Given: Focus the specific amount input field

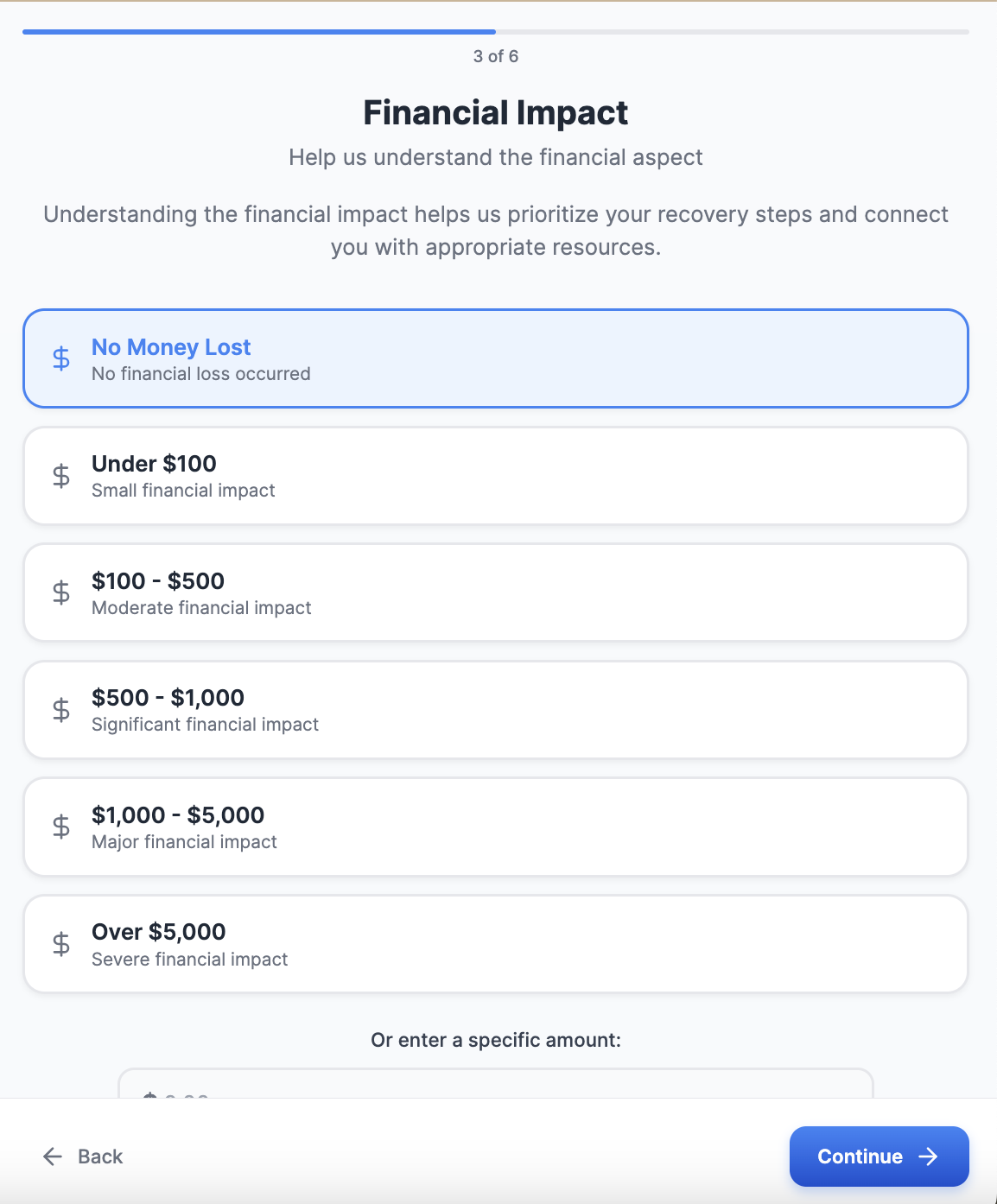Looking at the screenshot, I should coord(496,1085).
